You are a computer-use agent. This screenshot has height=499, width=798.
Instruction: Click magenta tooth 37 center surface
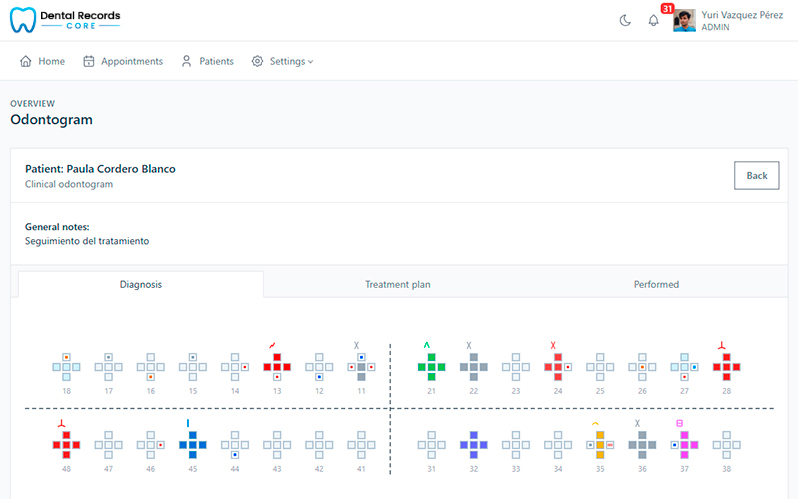(x=685, y=445)
